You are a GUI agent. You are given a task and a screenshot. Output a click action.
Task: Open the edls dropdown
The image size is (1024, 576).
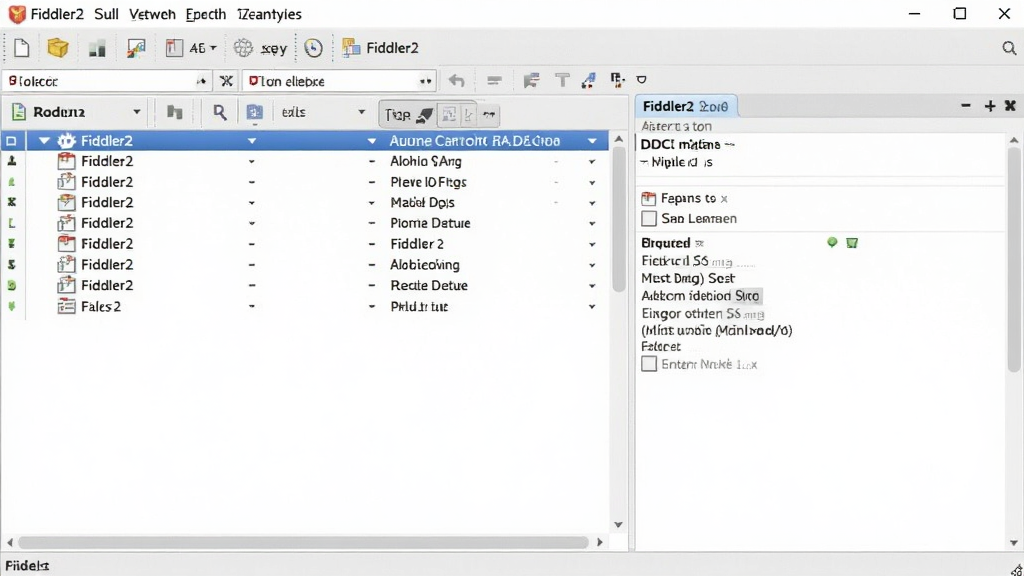point(361,112)
